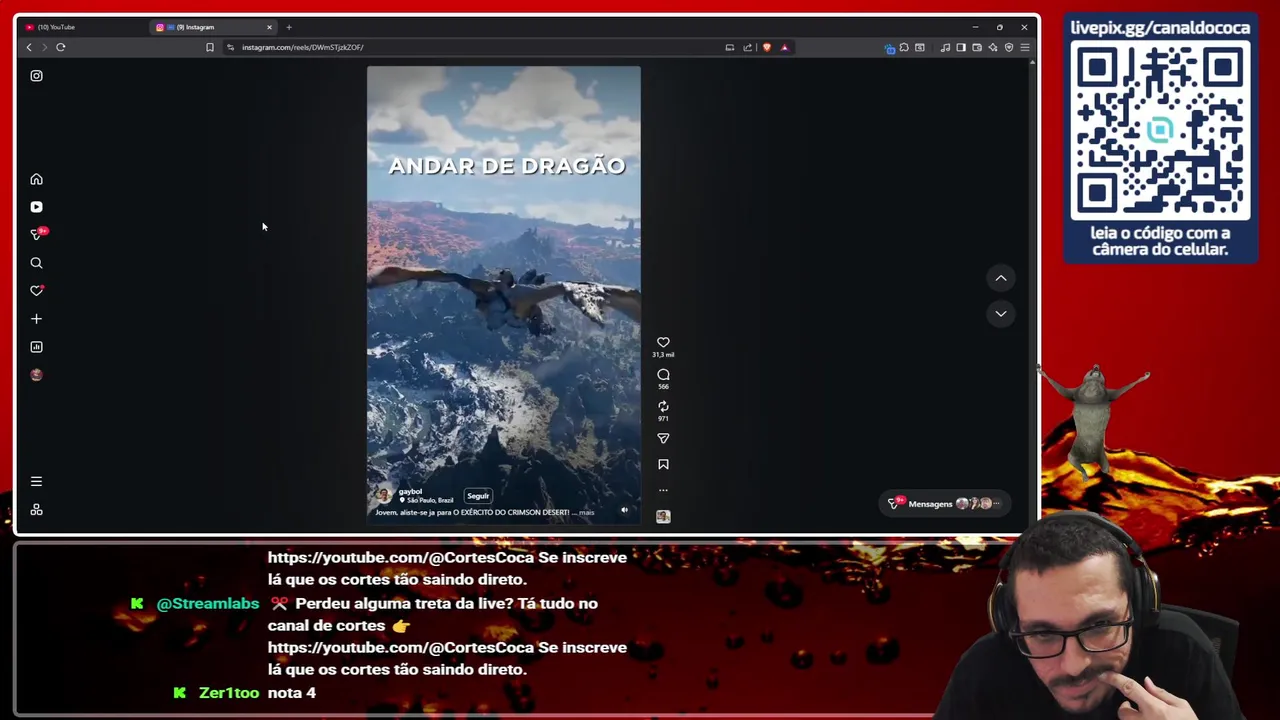The image size is (1280, 720).
Task: Open the Meta apps icon at the sidebar bottom
Action: pyautogui.click(x=36, y=509)
